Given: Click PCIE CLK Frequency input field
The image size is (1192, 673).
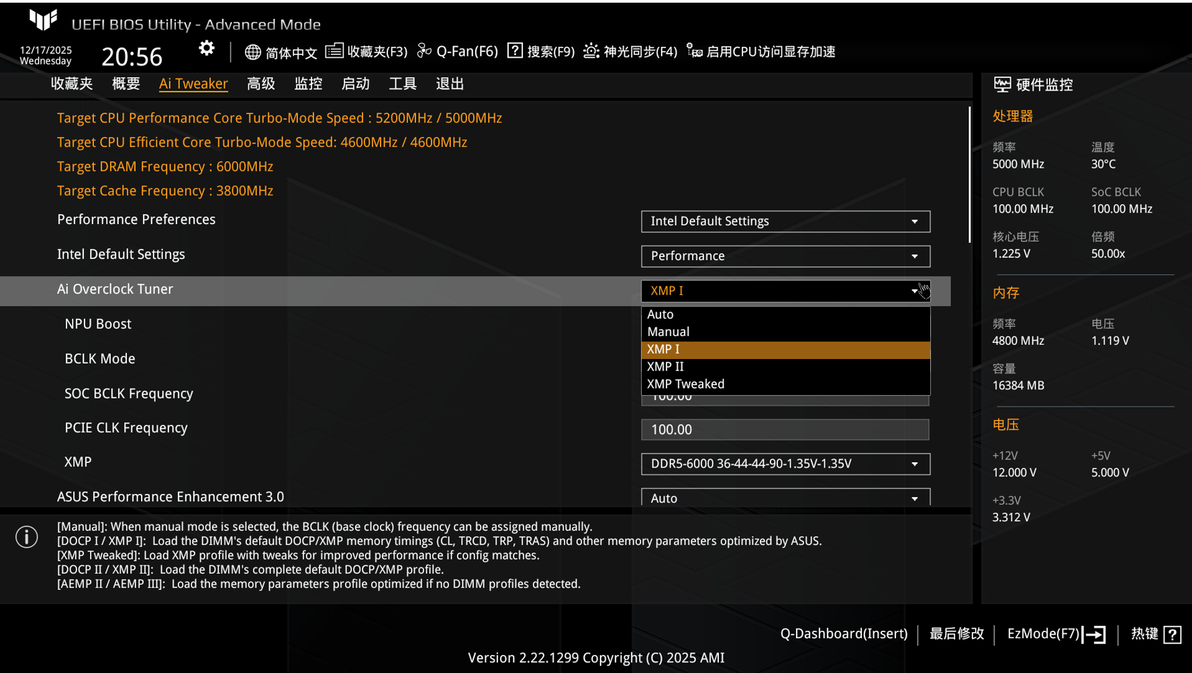Looking at the screenshot, I should click(x=785, y=430).
